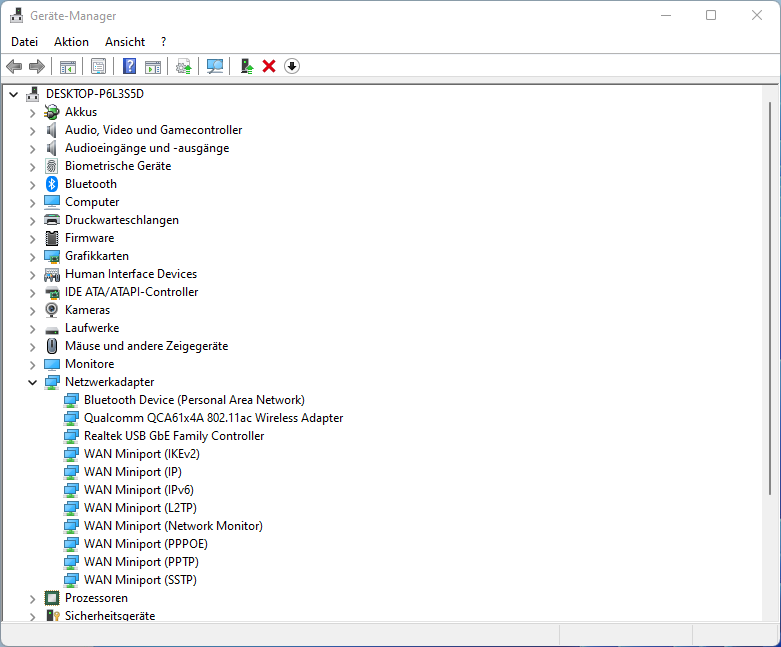Click the Kameras webcam icon
Screen dimensions: 781x647
pos(52,310)
